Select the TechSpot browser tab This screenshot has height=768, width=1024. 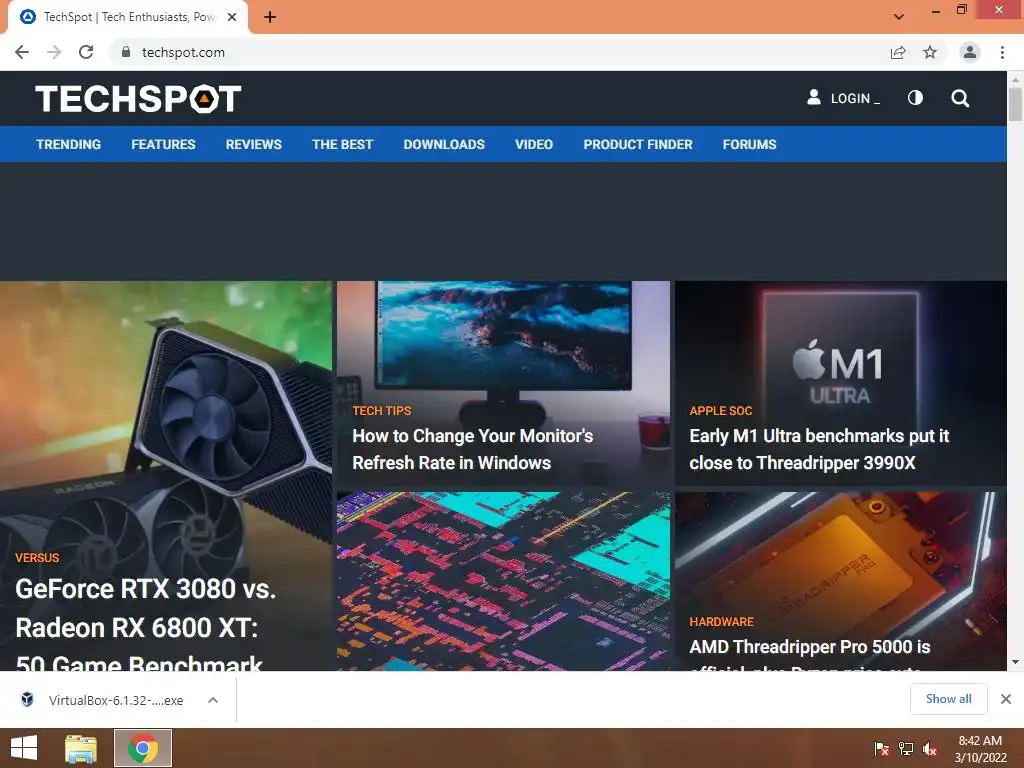tap(128, 17)
